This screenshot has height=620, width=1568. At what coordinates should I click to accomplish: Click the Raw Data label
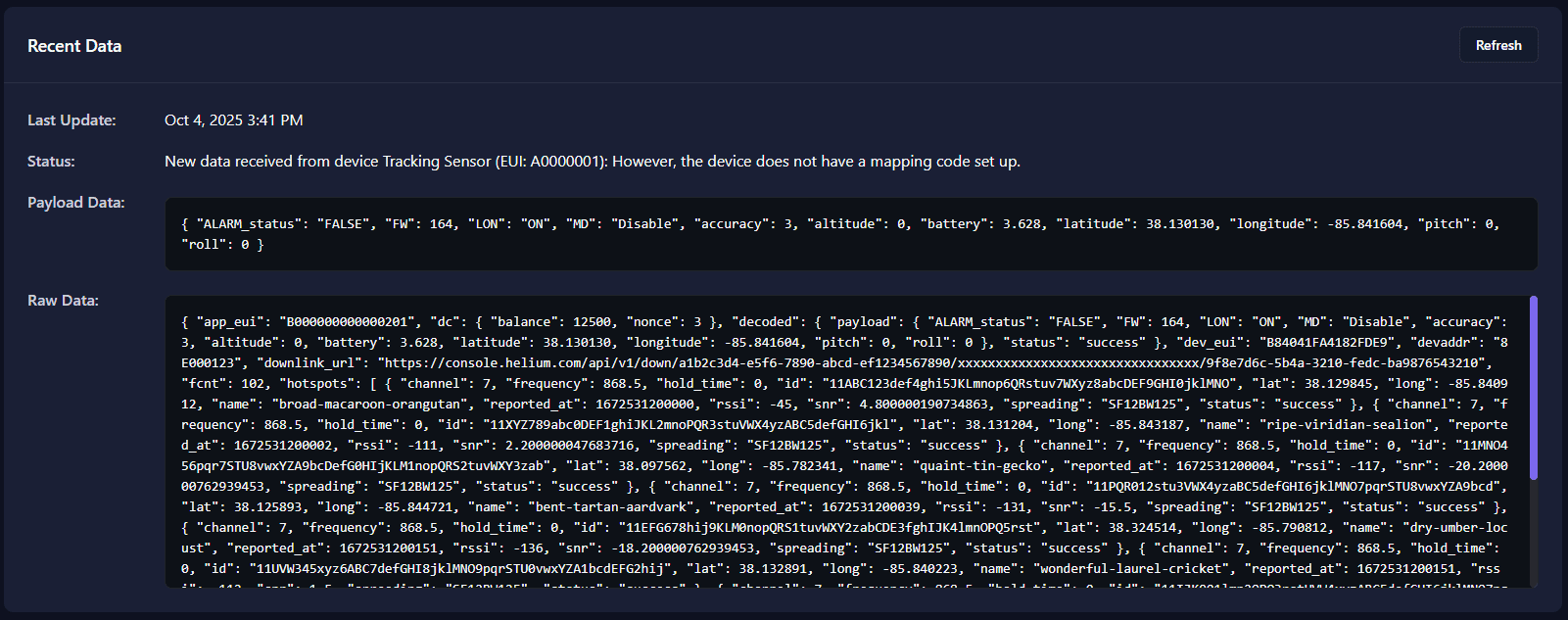coord(63,301)
